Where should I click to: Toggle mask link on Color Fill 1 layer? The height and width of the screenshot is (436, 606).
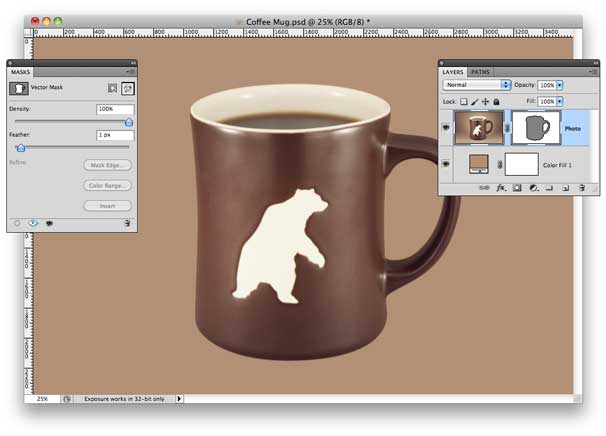(x=500, y=165)
